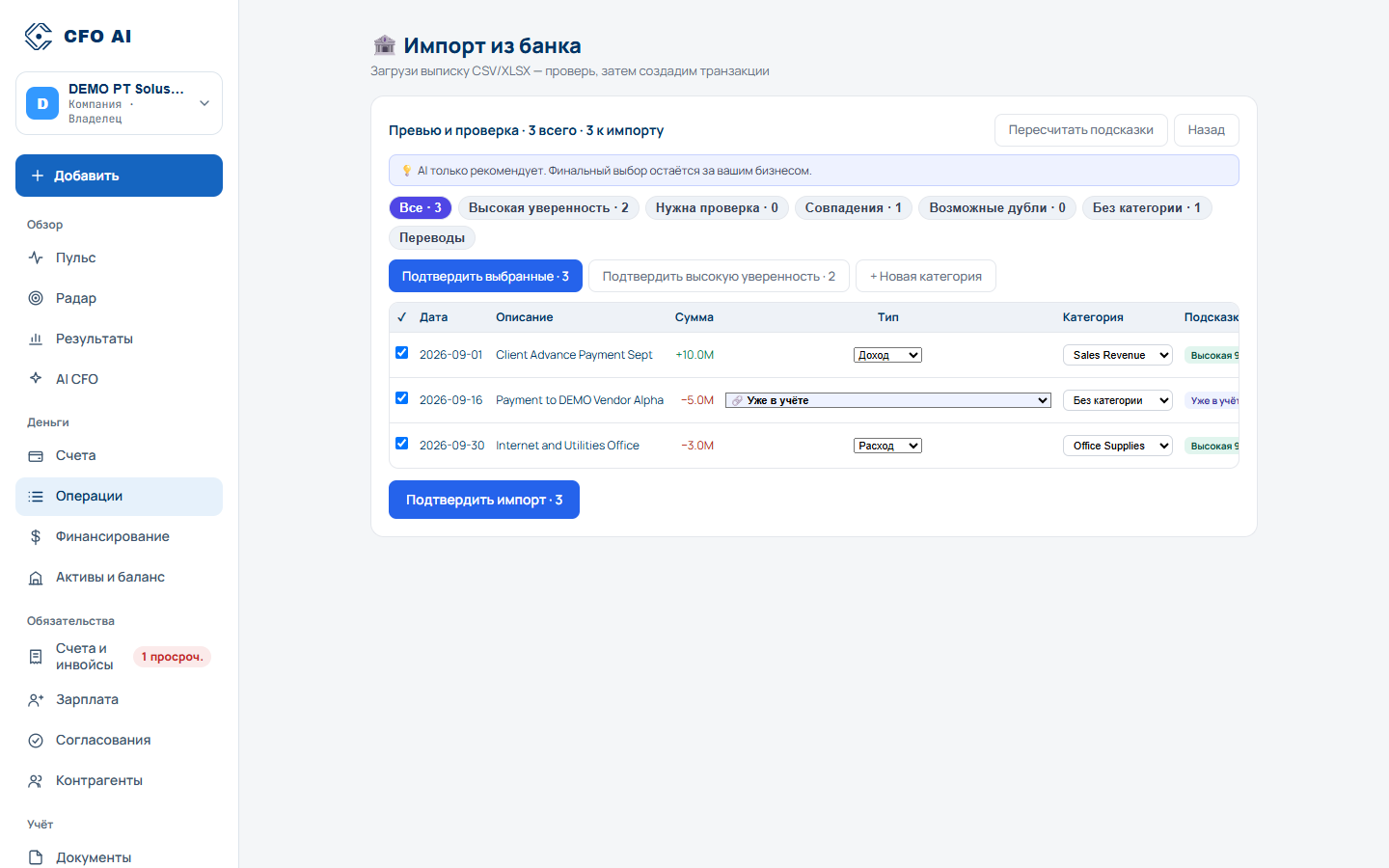Open Документы file icon

(36, 857)
